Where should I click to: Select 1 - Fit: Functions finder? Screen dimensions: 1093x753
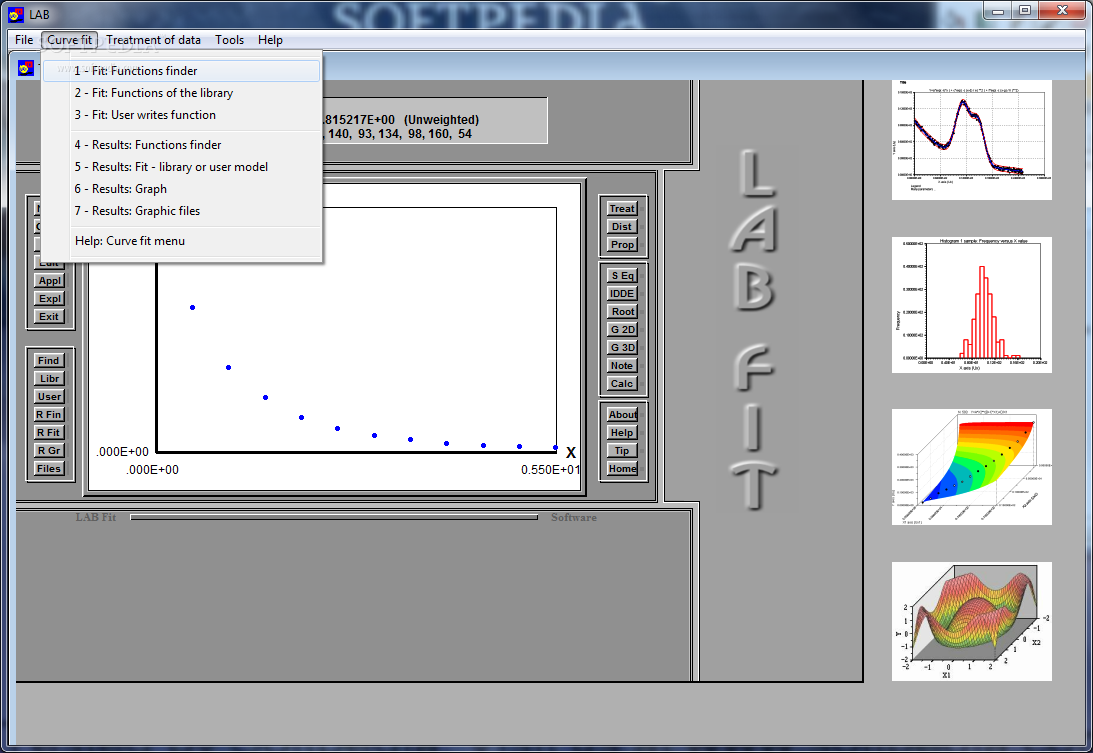coord(181,70)
